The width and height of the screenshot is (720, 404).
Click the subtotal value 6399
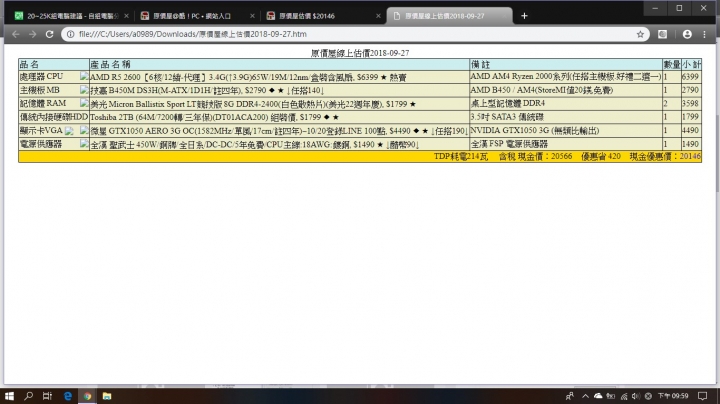tap(690, 77)
